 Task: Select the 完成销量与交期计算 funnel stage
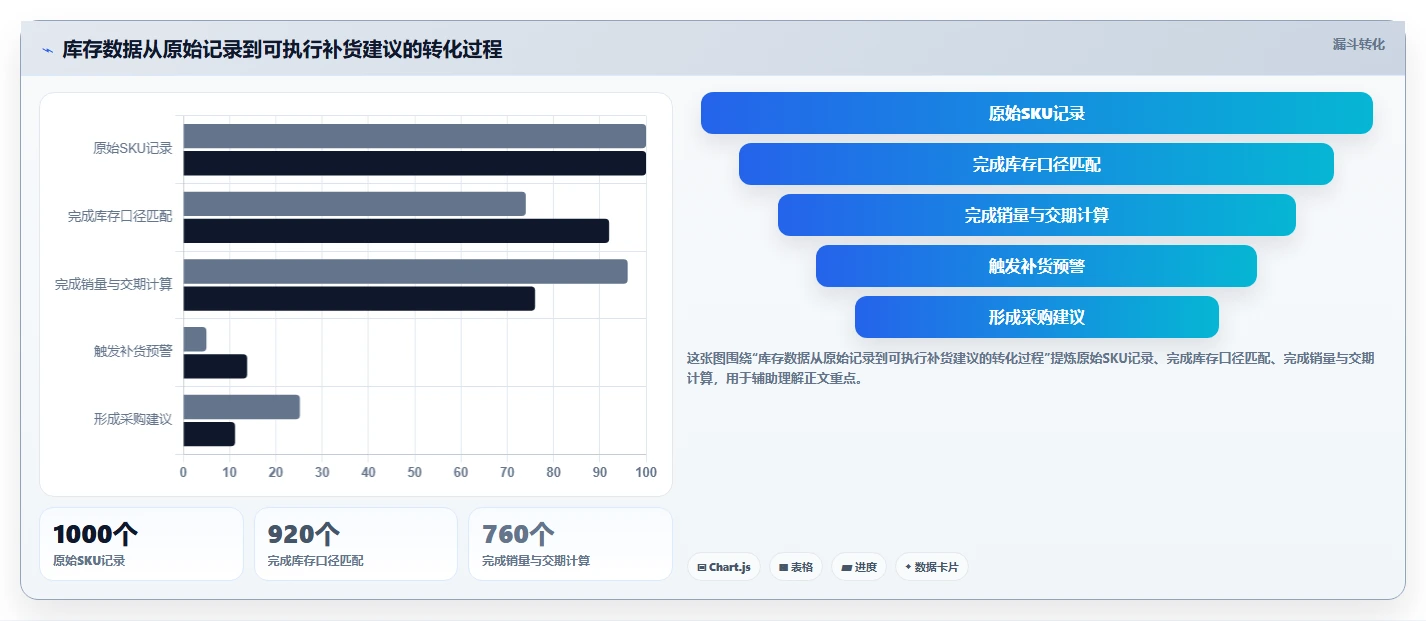1037,215
